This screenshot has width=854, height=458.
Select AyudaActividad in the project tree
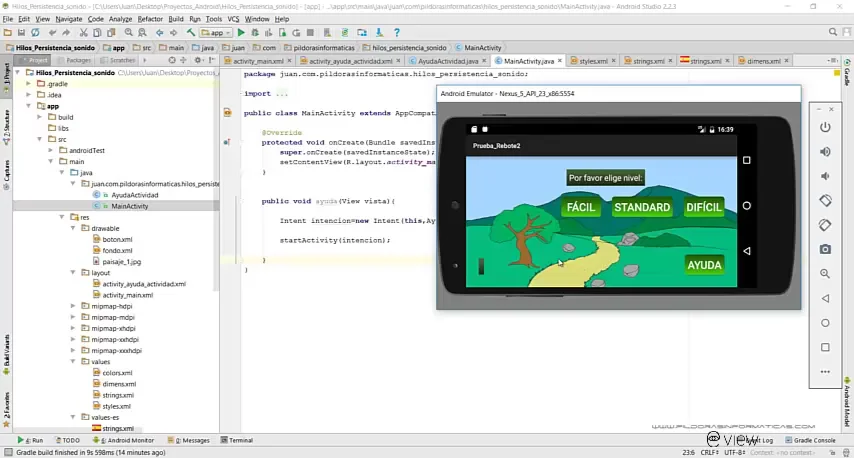point(135,195)
